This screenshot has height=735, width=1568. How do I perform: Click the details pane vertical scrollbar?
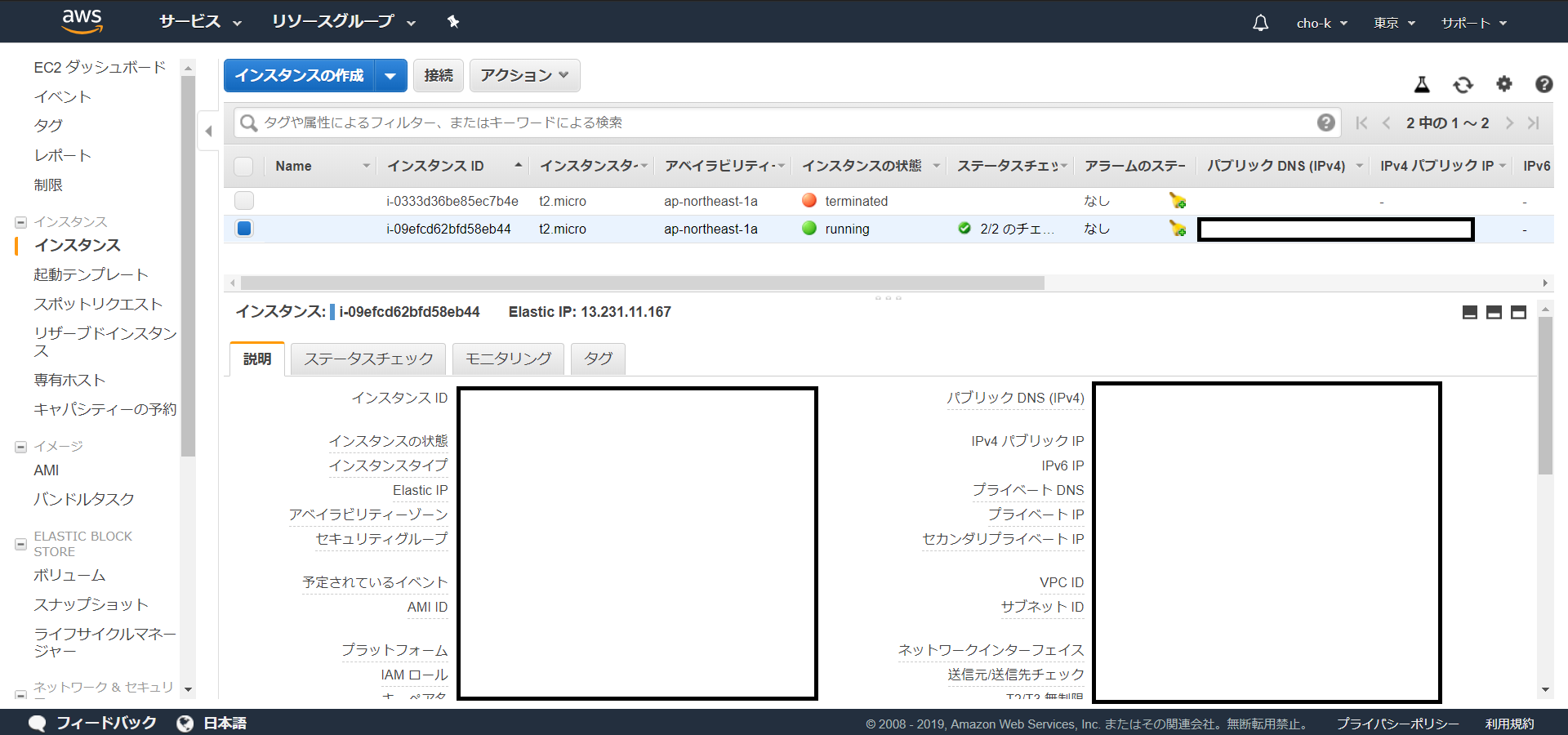[x=1545, y=395]
